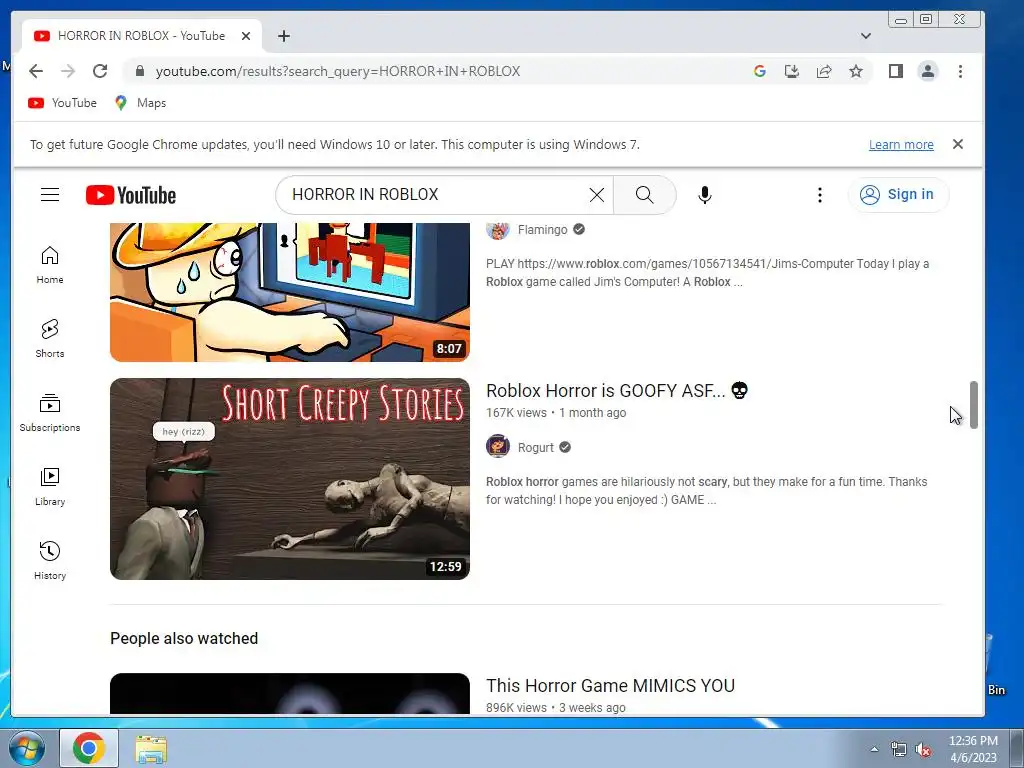Open a new tab with plus button
1024x768 pixels.
tap(283, 36)
